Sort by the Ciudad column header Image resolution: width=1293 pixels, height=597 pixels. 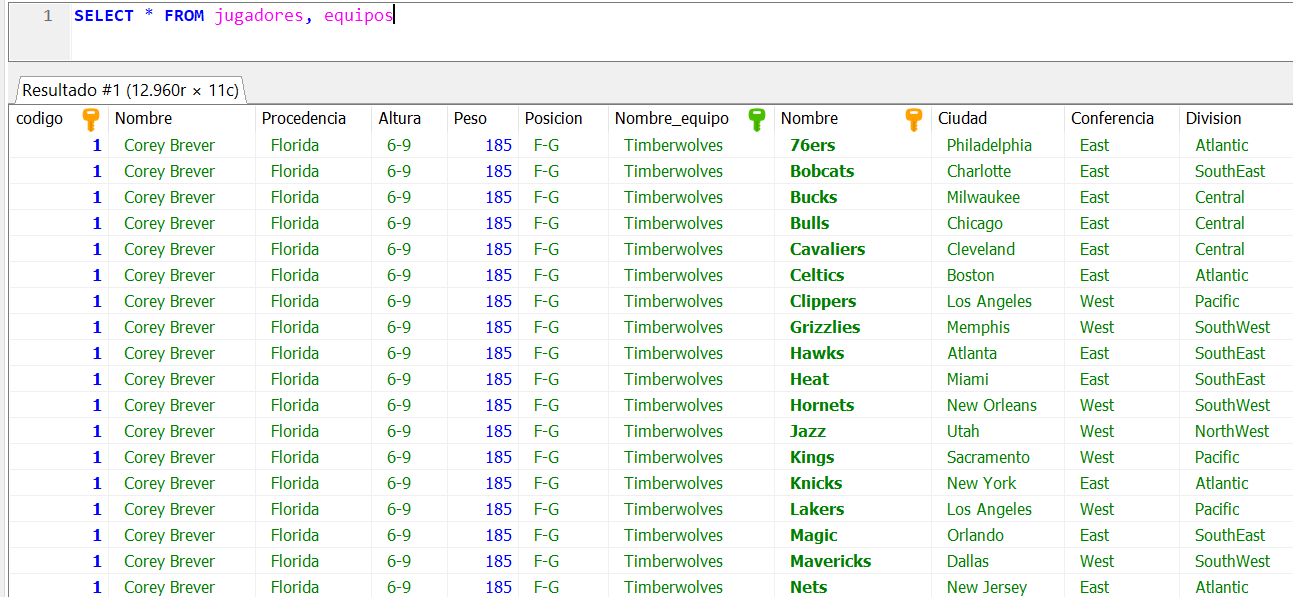(962, 118)
